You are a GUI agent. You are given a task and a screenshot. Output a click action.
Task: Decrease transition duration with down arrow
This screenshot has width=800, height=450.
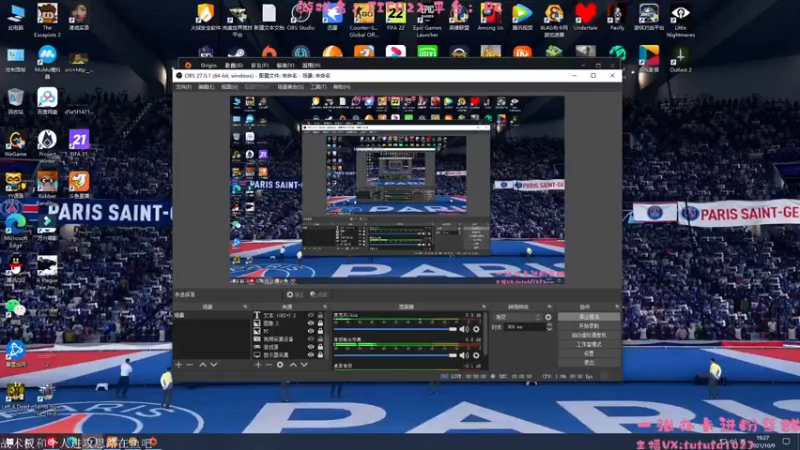[549, 329]
